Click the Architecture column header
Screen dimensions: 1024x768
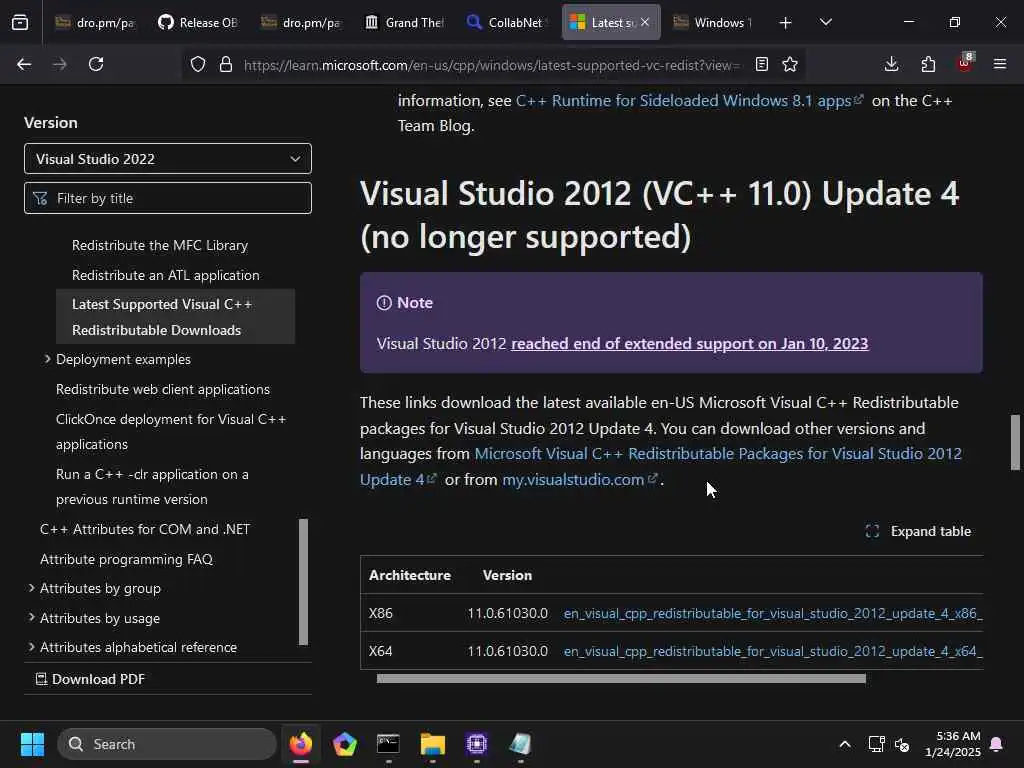(409, 575)
